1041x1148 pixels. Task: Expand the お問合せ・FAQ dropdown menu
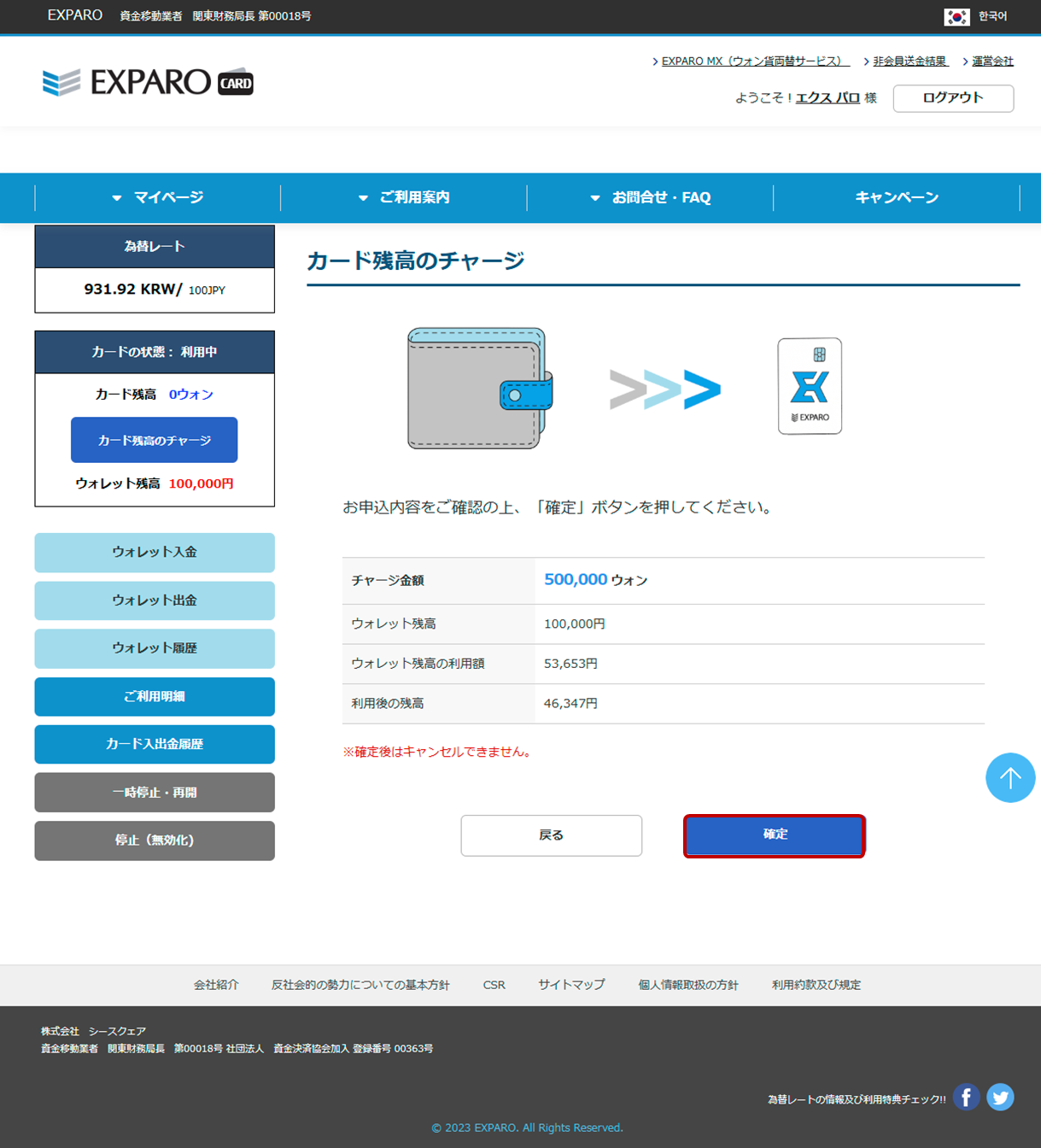(651, 197)
